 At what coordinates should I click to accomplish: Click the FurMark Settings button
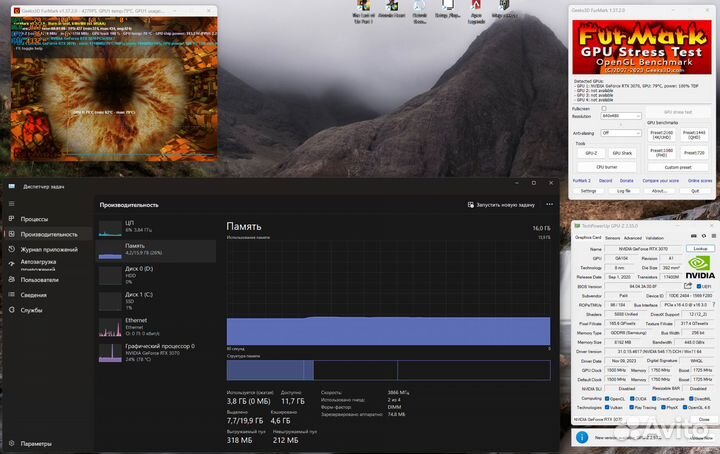[588, 191]
